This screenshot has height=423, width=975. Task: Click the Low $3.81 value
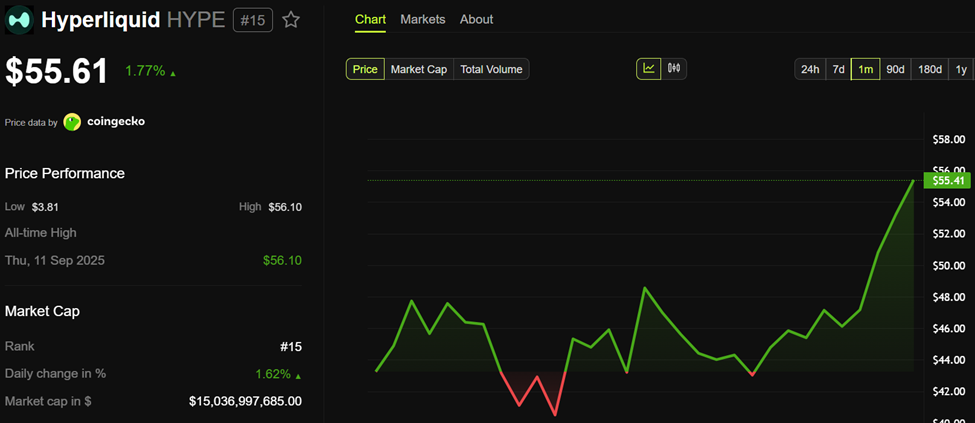pos(45,207)
